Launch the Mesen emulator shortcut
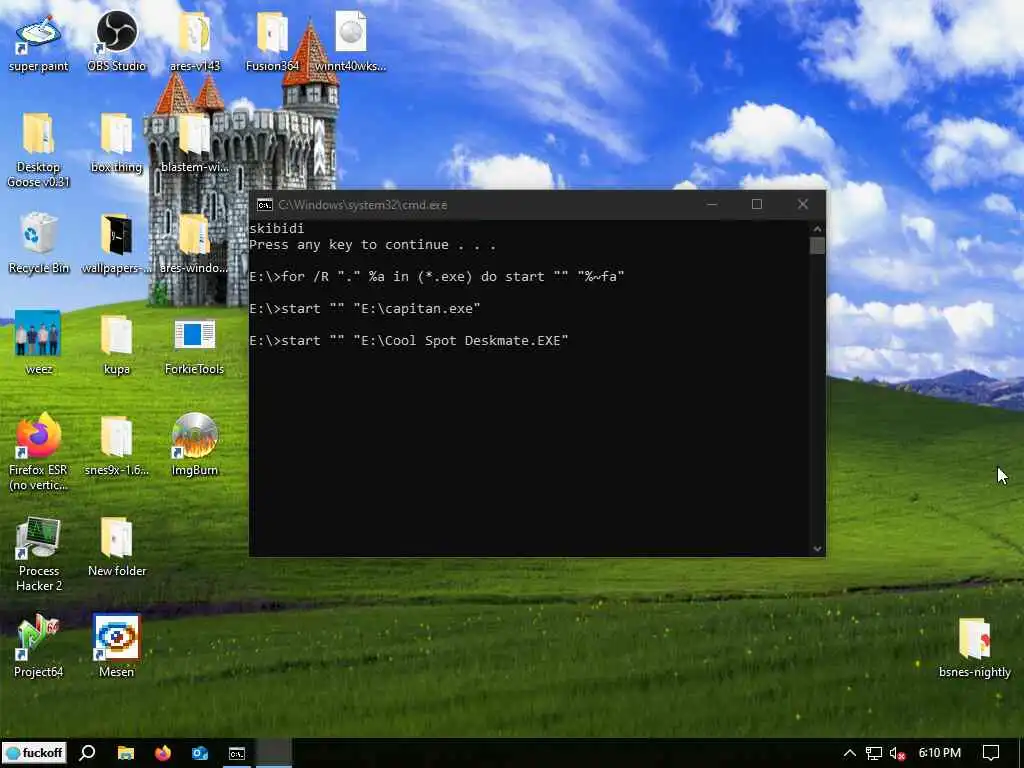Viewport: 1024px width, 768px height. click(116, 647)
